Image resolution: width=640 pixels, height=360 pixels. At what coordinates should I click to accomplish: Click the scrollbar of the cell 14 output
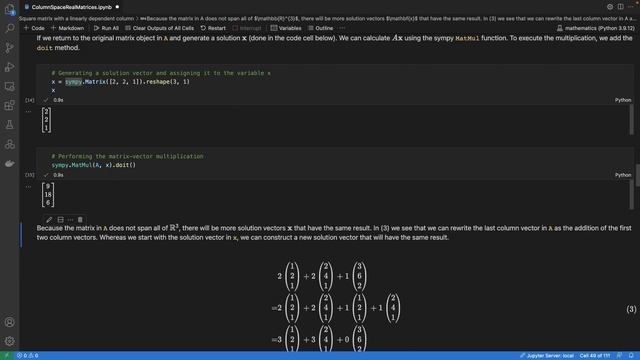coord(631,120)
